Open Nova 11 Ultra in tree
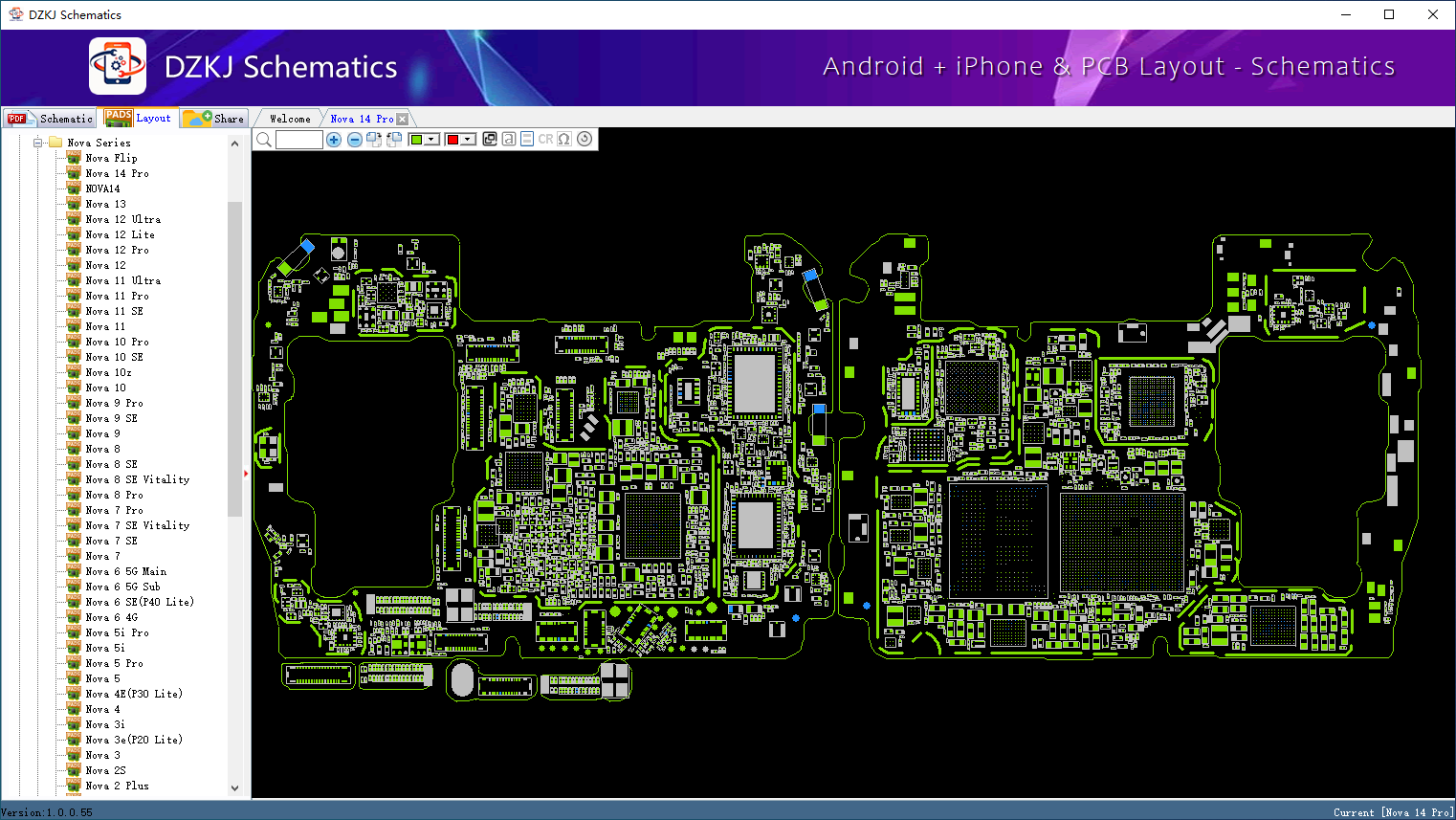 (122, 280)
